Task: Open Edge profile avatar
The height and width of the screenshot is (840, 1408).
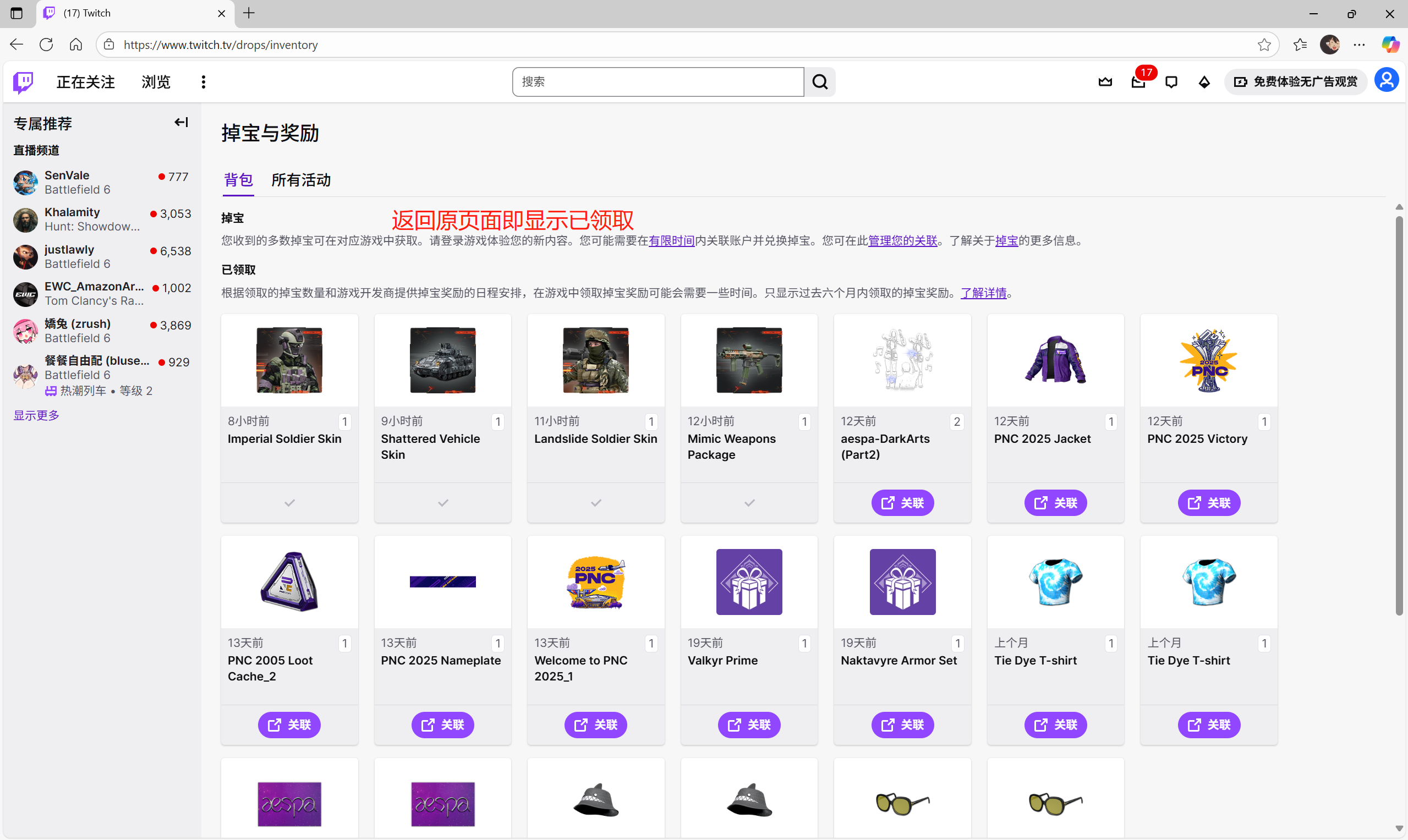Action: [x=1330, y=45]
